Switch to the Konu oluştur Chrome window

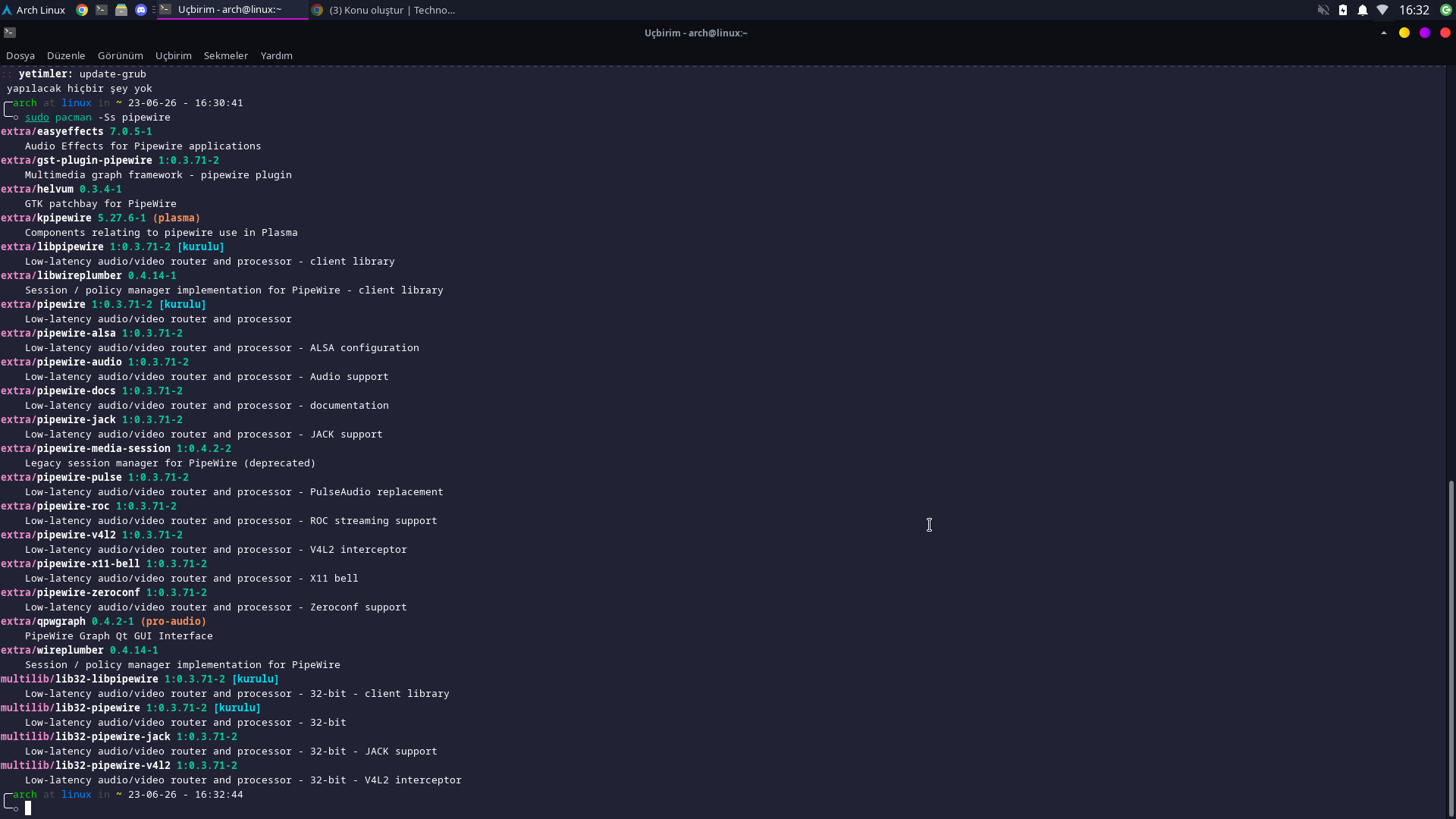click(384, 10)
